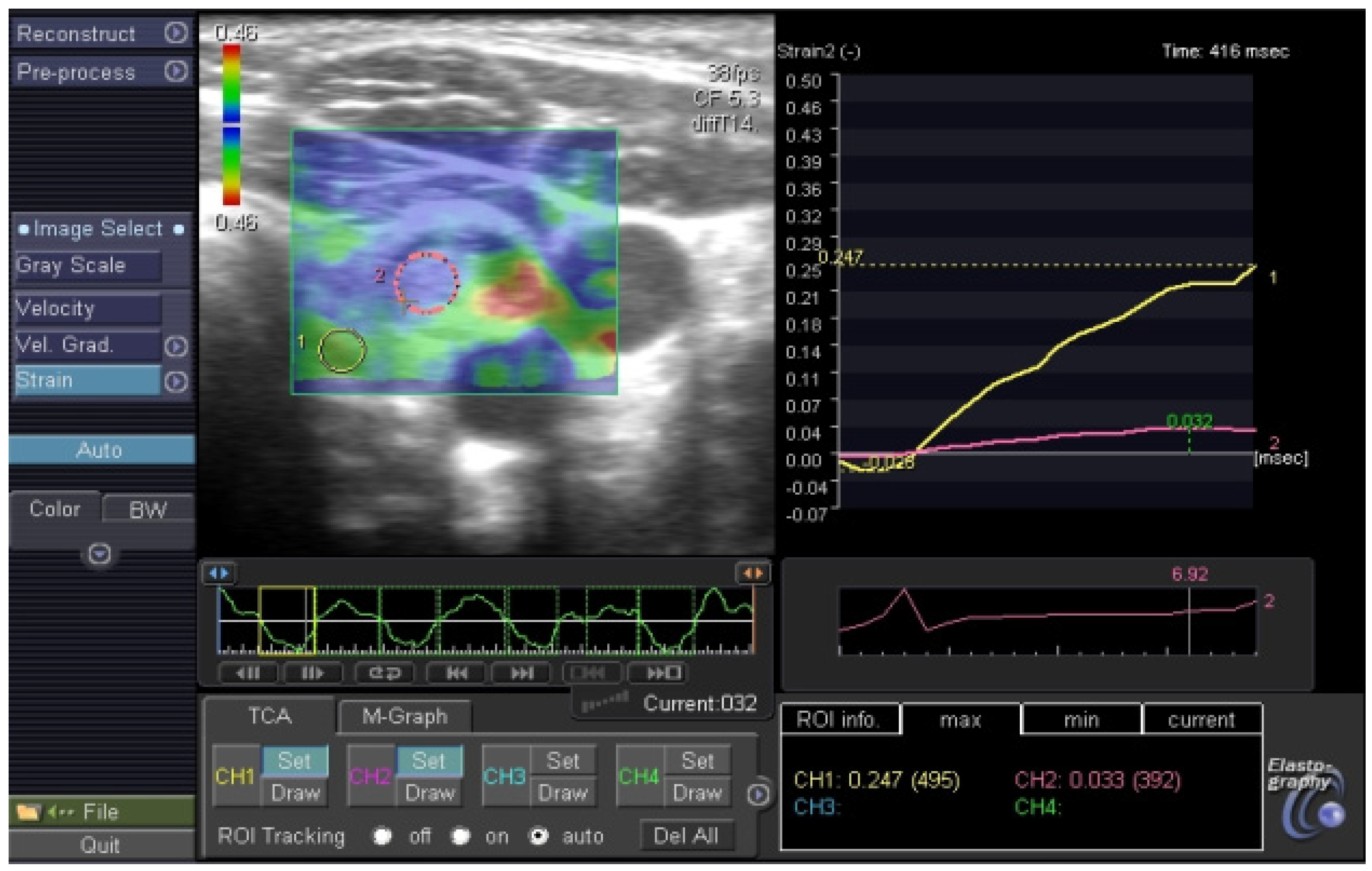
Task: Expand the Vel. Grad. options arrow
Action: click(x=176, y=346)
